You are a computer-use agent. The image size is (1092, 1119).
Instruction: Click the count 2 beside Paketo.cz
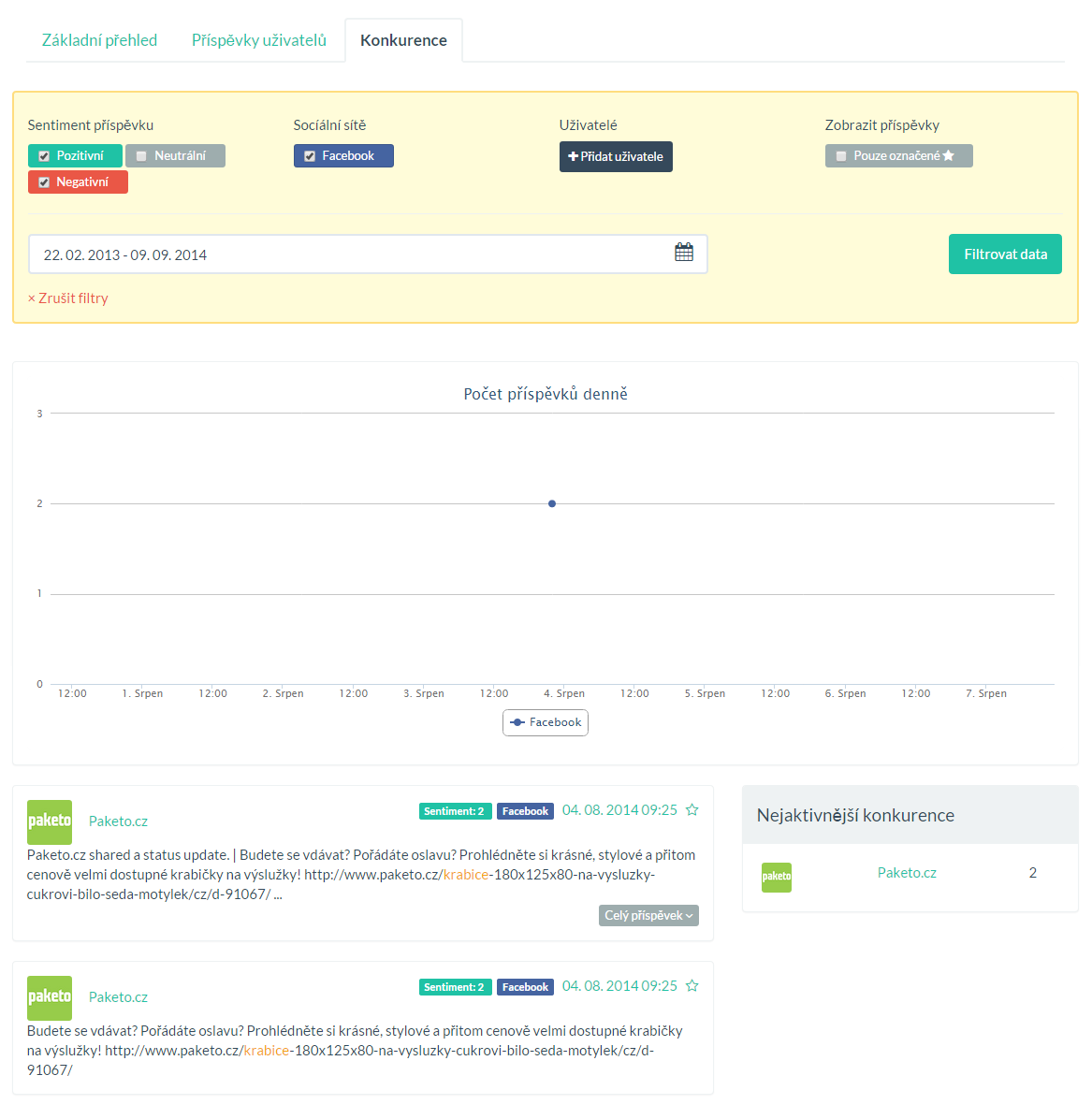(x=1033, y=873)
